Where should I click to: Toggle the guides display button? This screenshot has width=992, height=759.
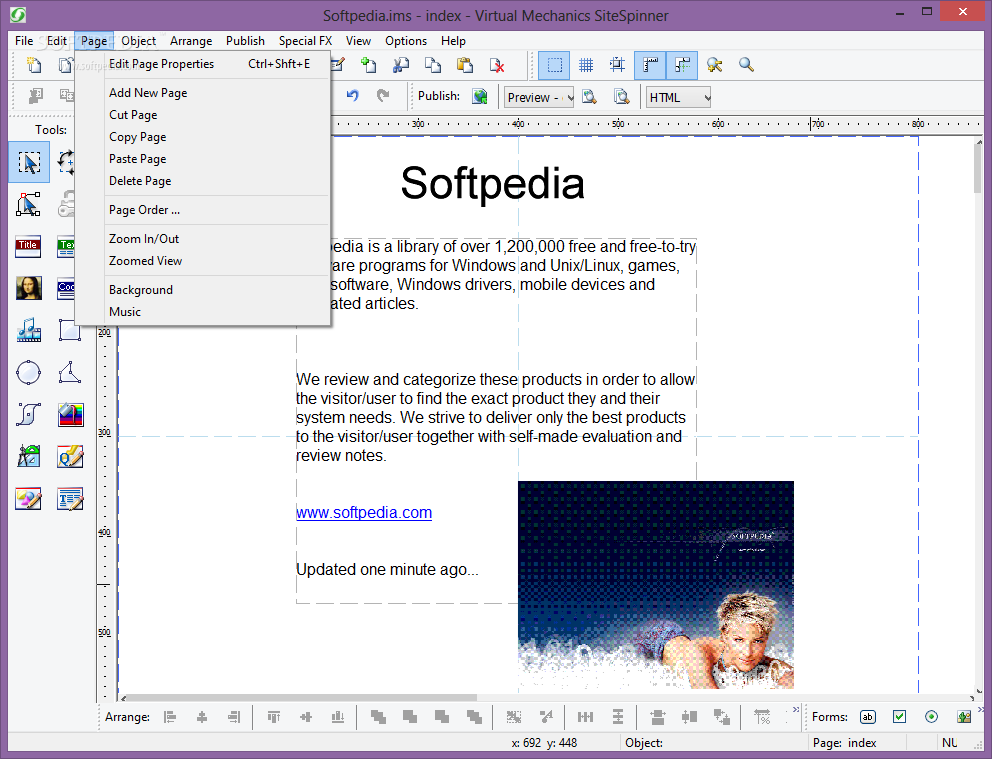tap(682, 65)
